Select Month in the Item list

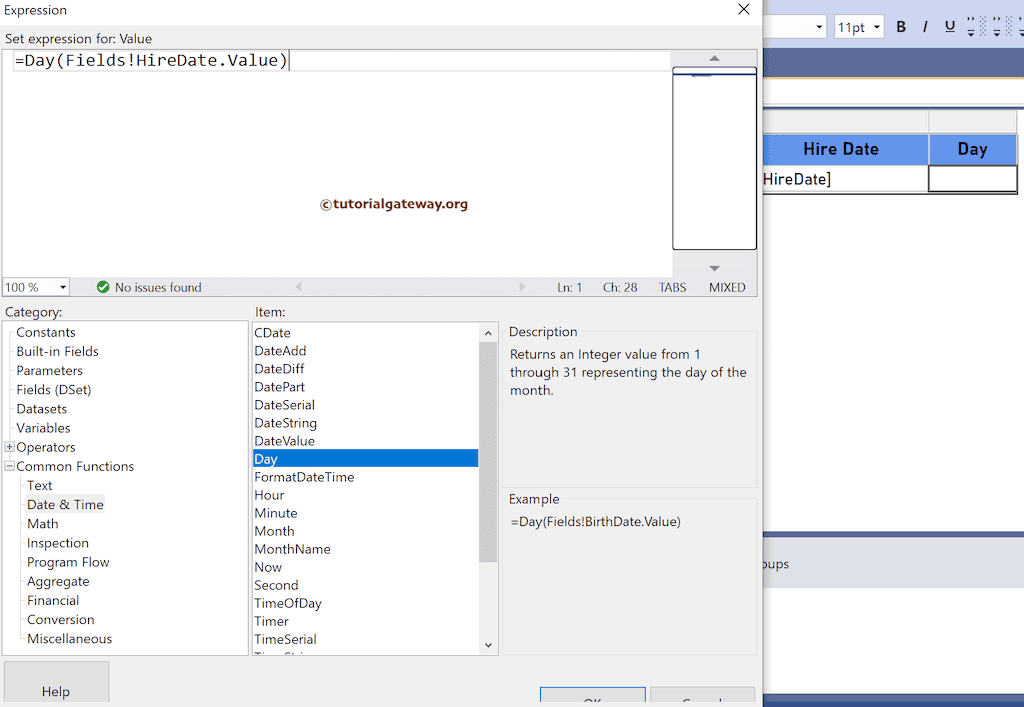point(366,531)
